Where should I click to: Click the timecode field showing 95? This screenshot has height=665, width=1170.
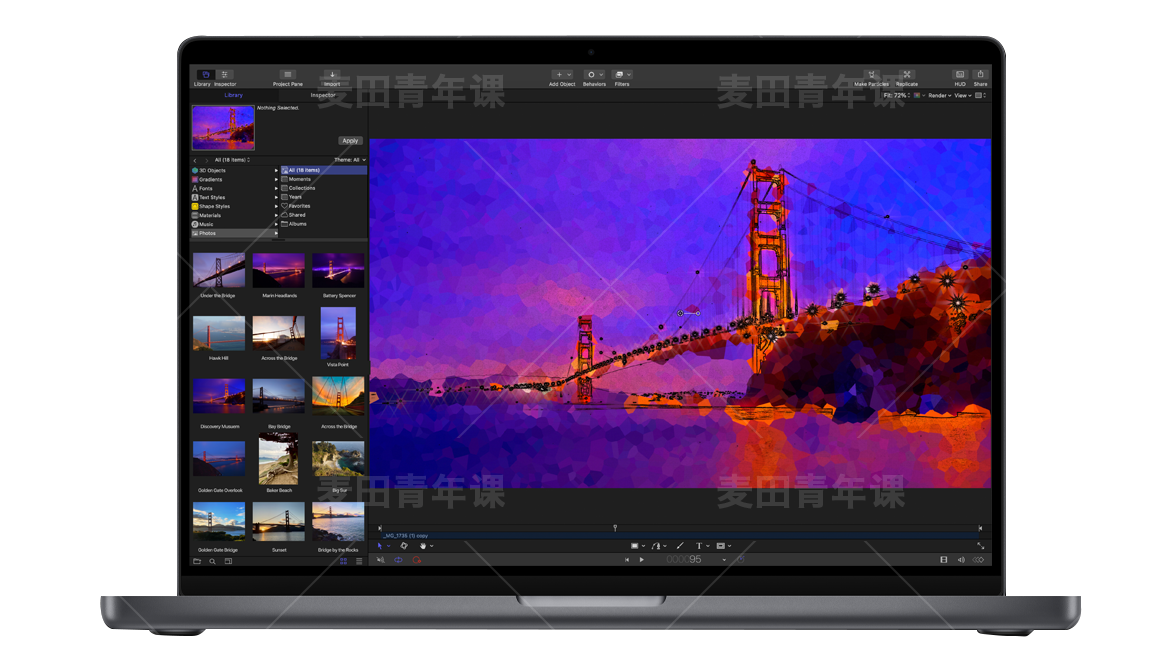point(684,560)
